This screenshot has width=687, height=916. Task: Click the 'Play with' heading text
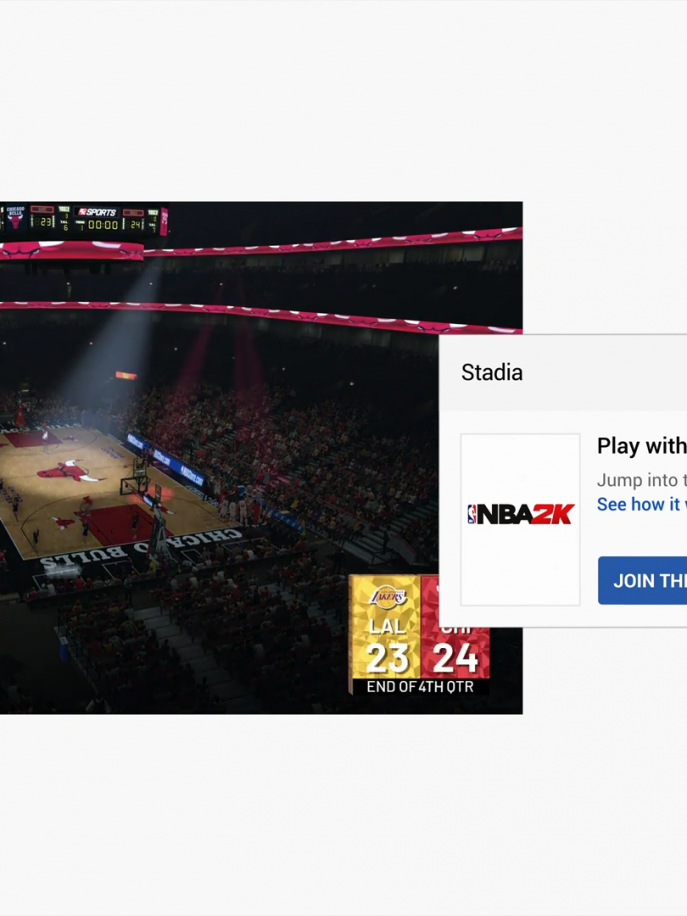click(x=641, y=446)
